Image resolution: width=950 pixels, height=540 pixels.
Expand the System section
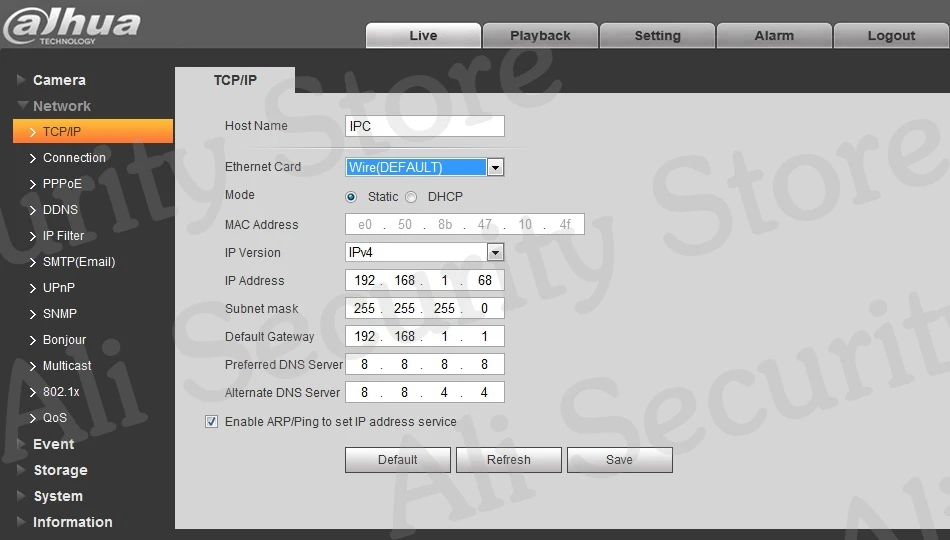click(58, 496)
